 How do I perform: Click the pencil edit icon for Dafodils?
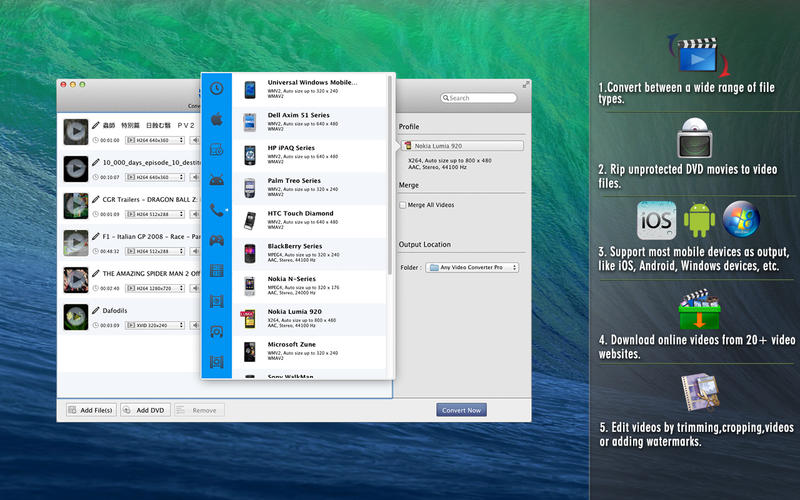tap(96, 310)
